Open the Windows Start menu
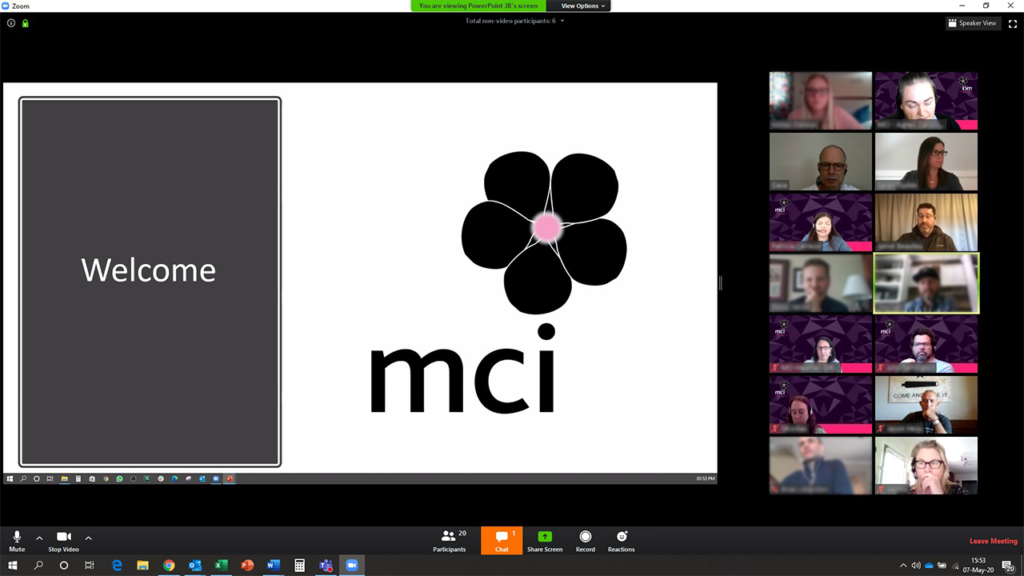Image resolution: width=1024 pixels, height=576 pixels. [x=12, y=565]
